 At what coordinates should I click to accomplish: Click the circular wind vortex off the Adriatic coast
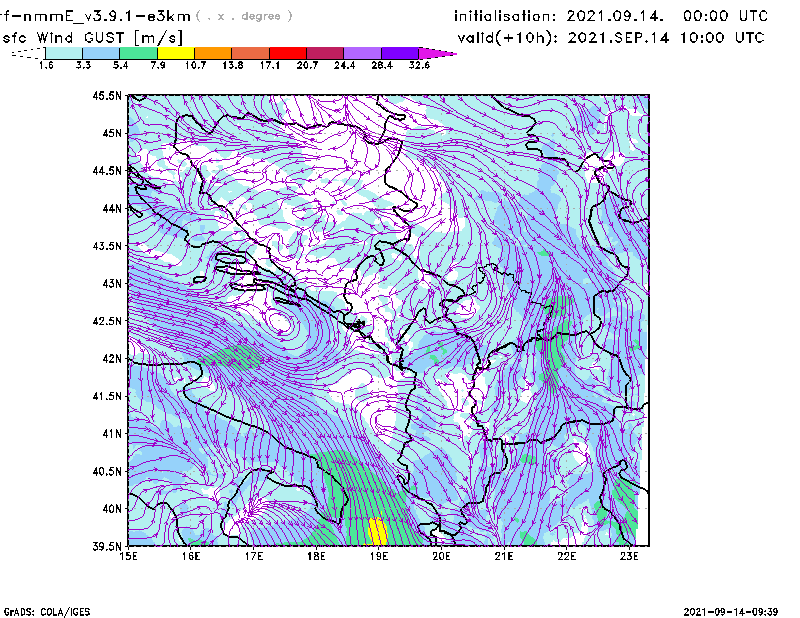pos(280,323)
